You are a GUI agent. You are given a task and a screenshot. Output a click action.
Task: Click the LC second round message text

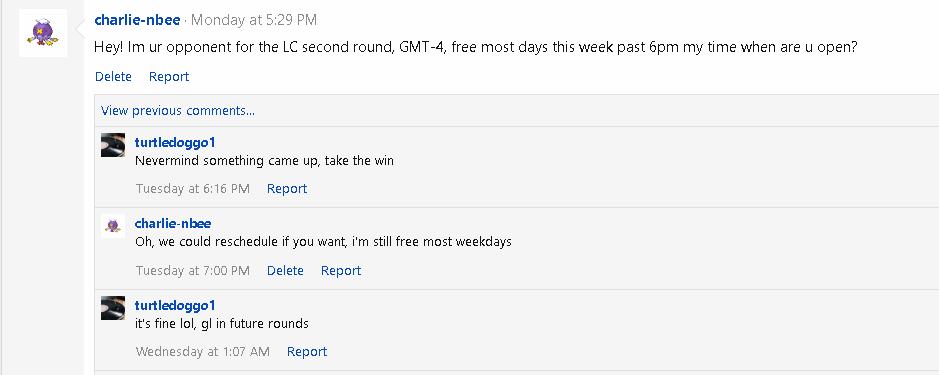476,48
